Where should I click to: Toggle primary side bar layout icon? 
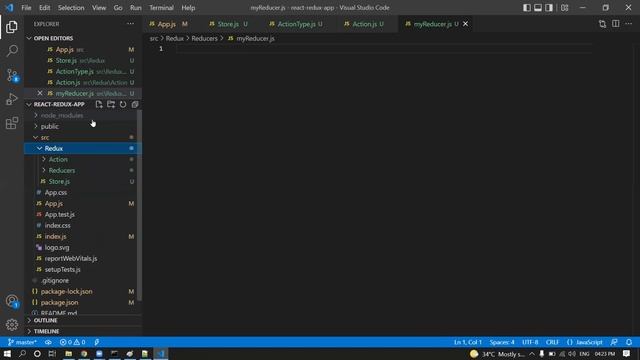click(527, 8)
